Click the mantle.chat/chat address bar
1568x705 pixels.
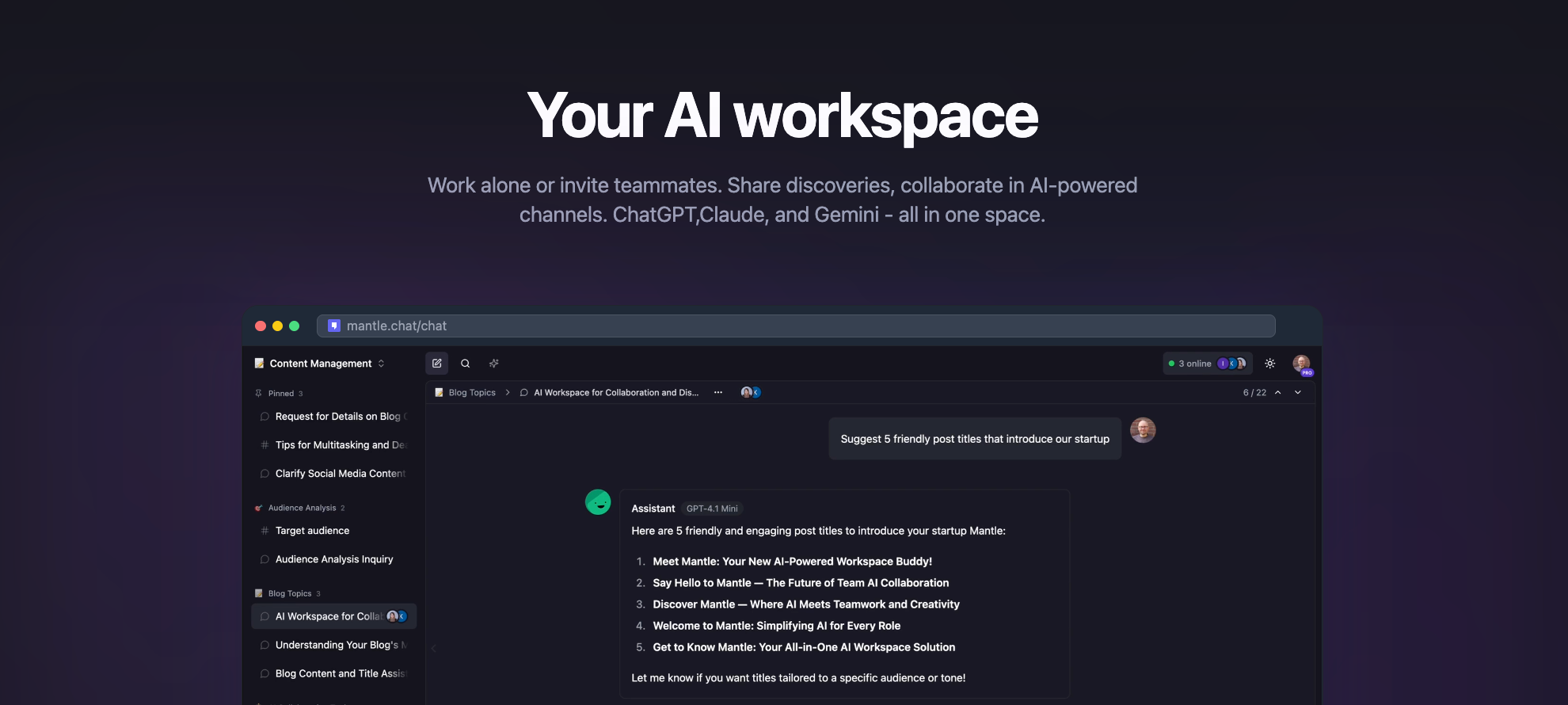[796, 326]
